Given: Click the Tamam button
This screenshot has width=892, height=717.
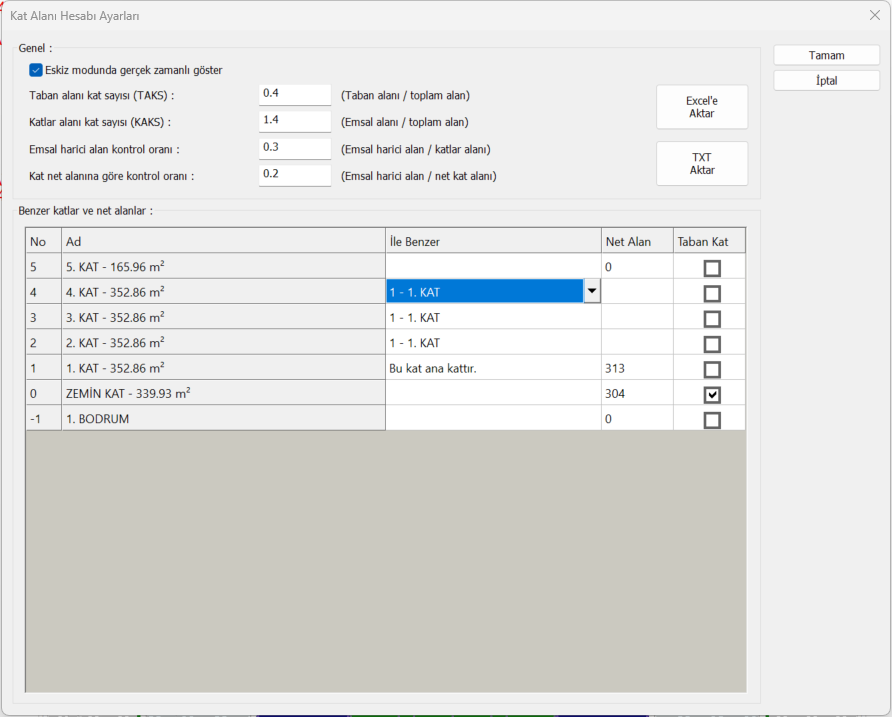Looking at the screenshot, I should click(x=826, y=55).
